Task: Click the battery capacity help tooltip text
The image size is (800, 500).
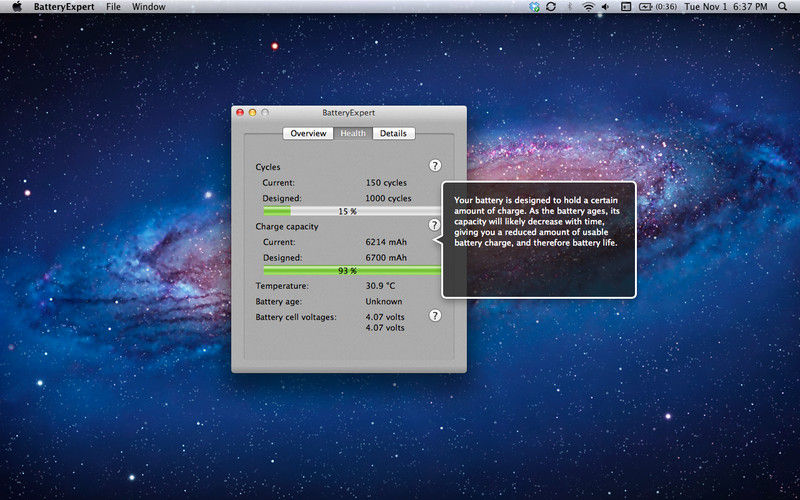Action: [537, 221]
